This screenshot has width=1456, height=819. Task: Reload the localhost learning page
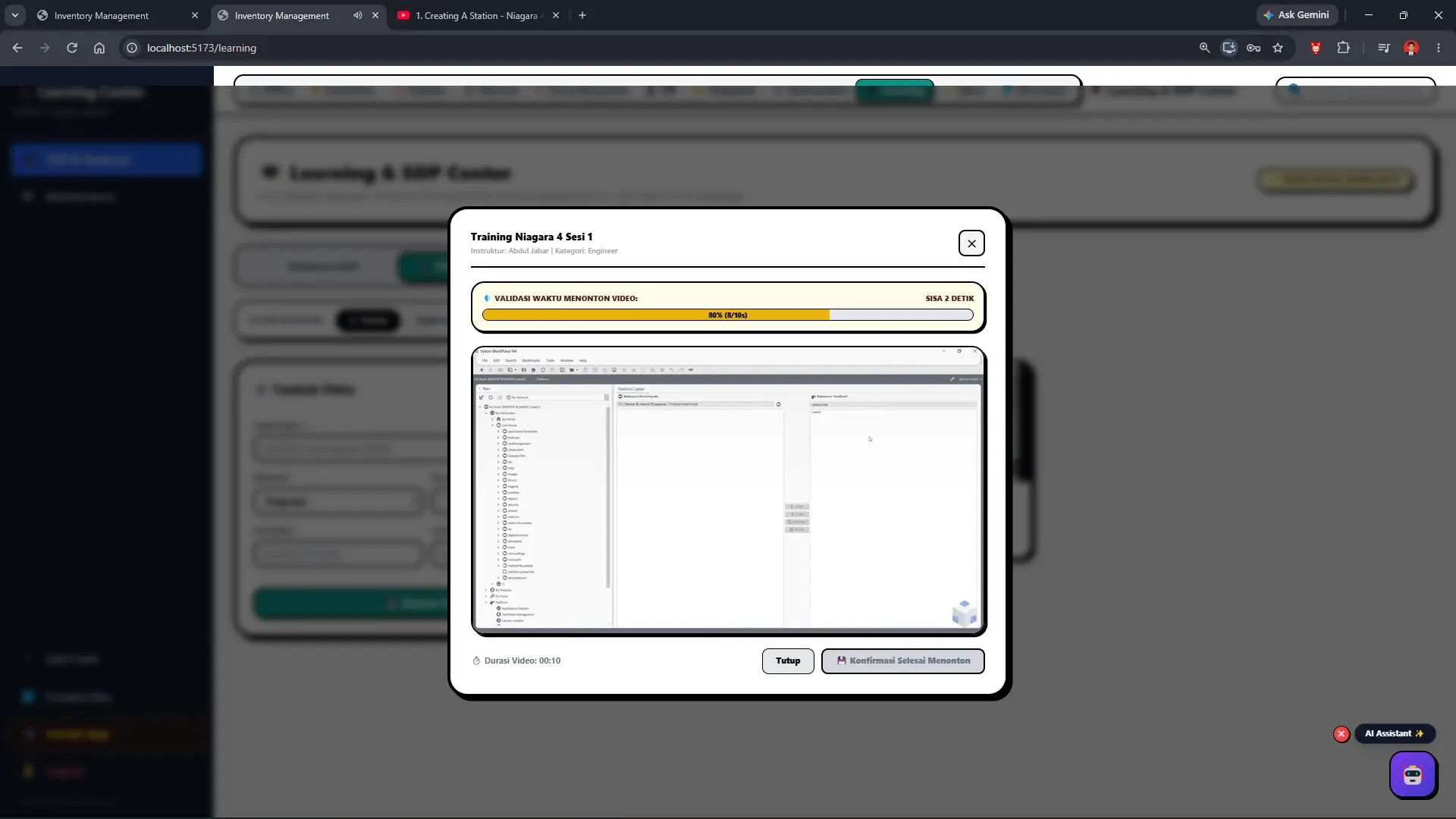[x=72, y=48]
